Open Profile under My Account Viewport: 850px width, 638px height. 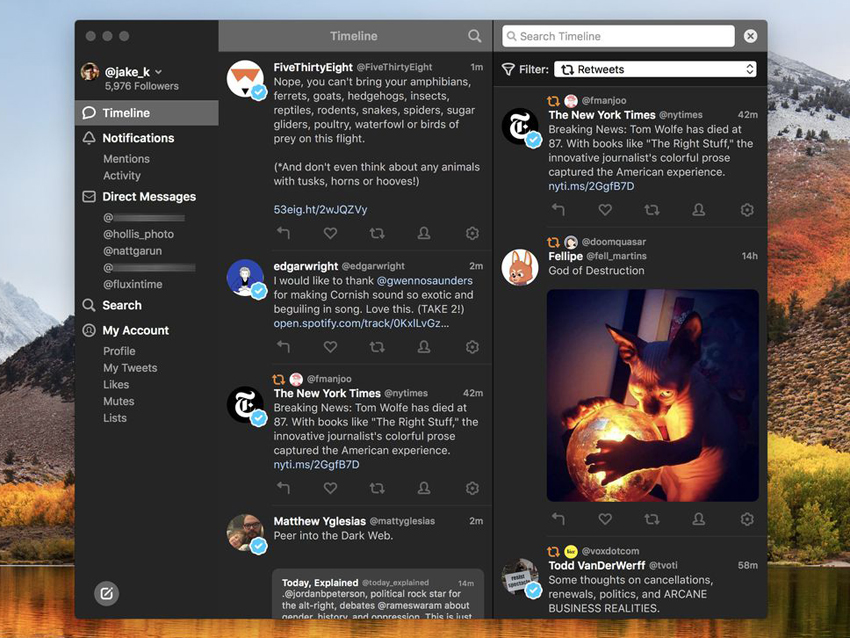coord(119,351)
